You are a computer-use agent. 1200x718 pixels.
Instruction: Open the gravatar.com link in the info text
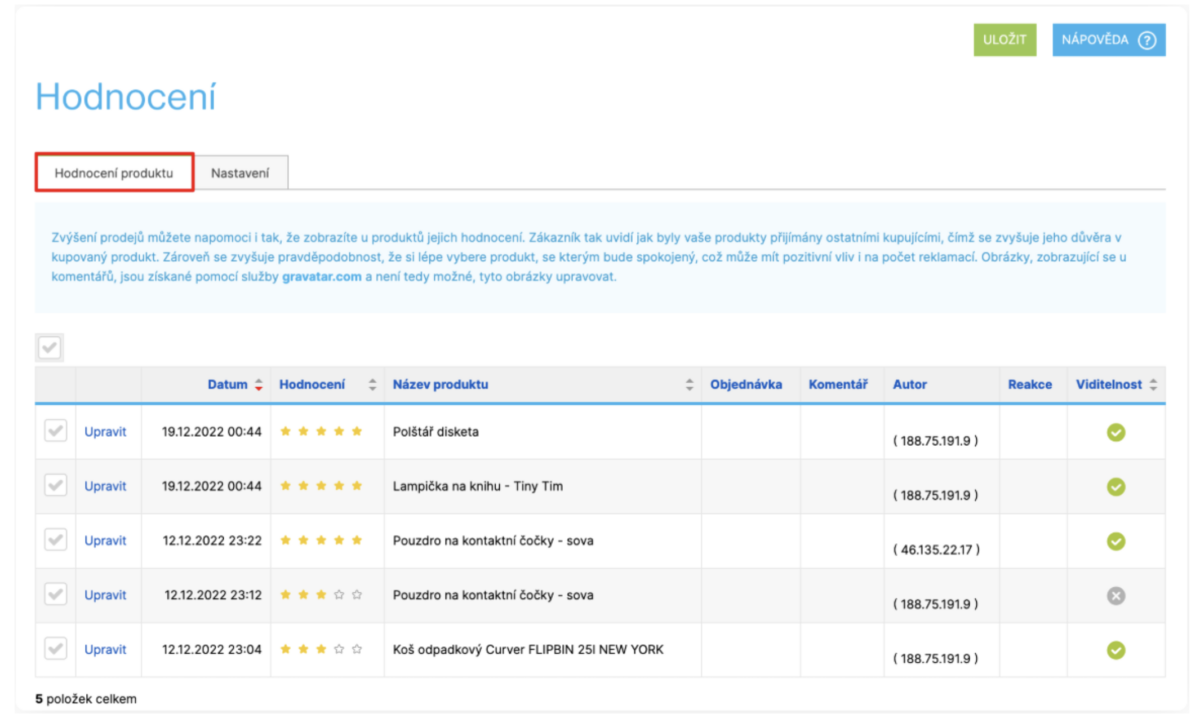tap(321, 277)
